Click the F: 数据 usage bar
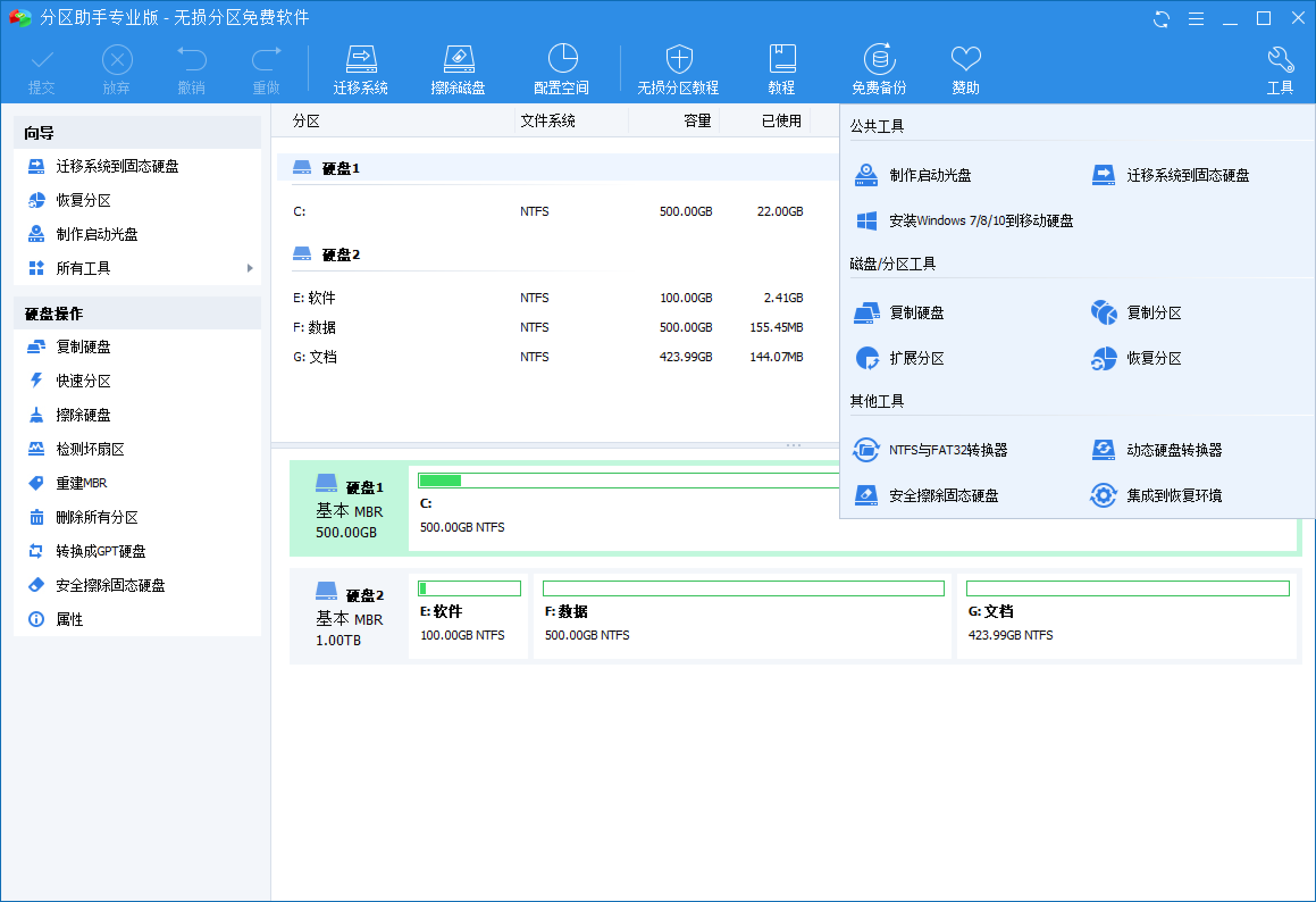Screen dimensions: 1316x902 pos(744,588)
